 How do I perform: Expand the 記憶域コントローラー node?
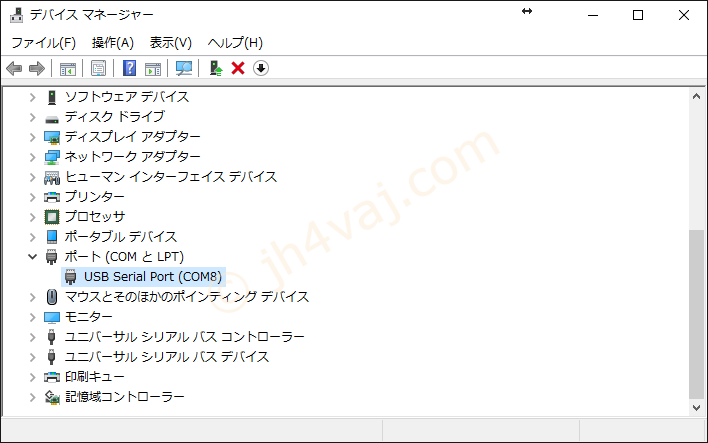point(33,397)
